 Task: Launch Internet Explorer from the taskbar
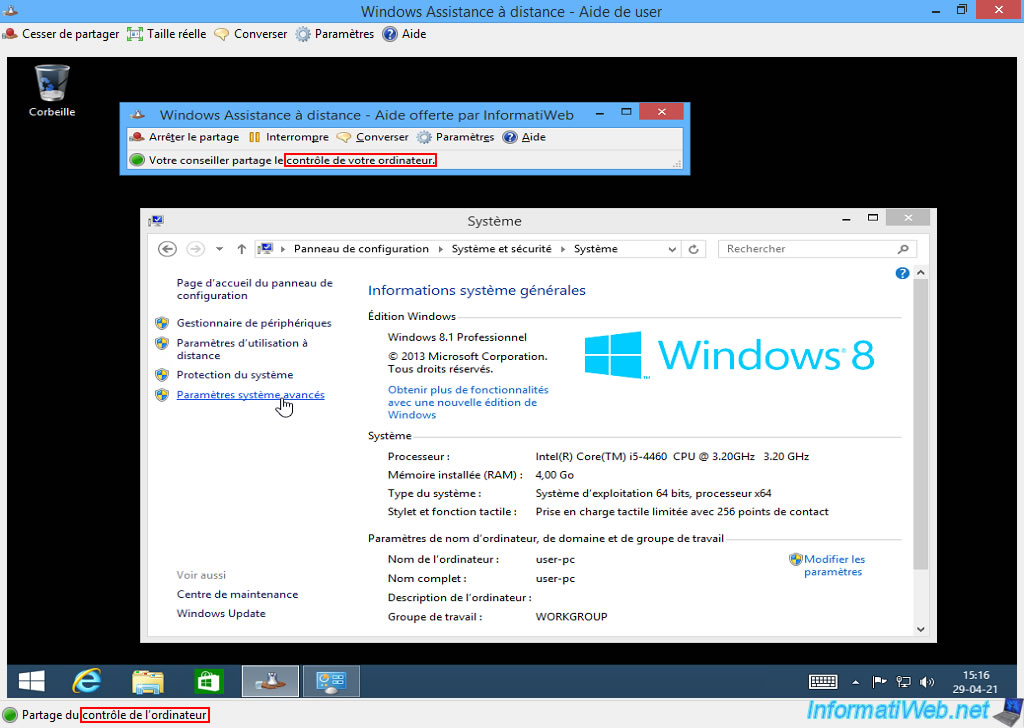click(x=87, y=682)
